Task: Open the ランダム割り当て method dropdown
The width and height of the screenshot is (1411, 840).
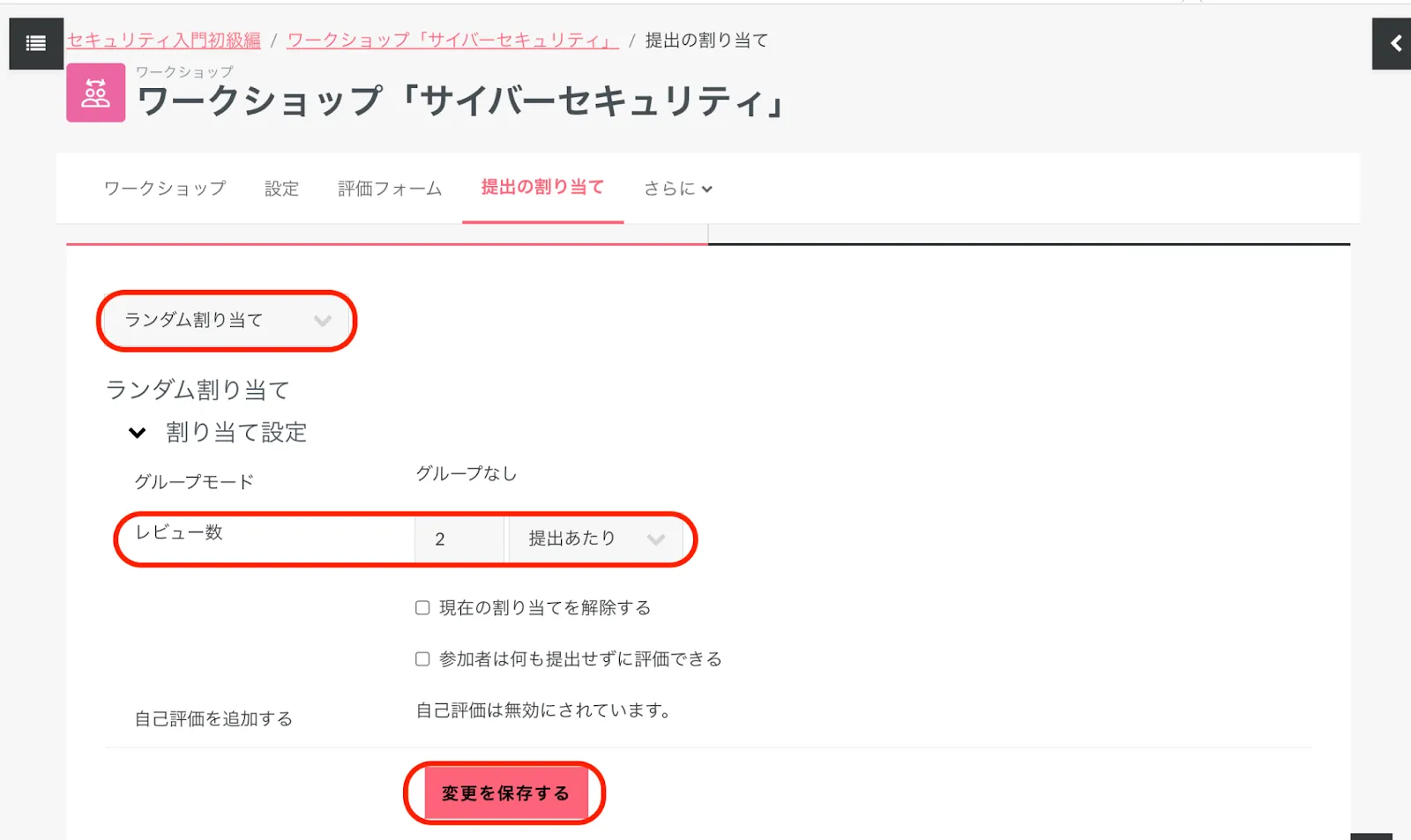Action: click(x=227, y=321)
